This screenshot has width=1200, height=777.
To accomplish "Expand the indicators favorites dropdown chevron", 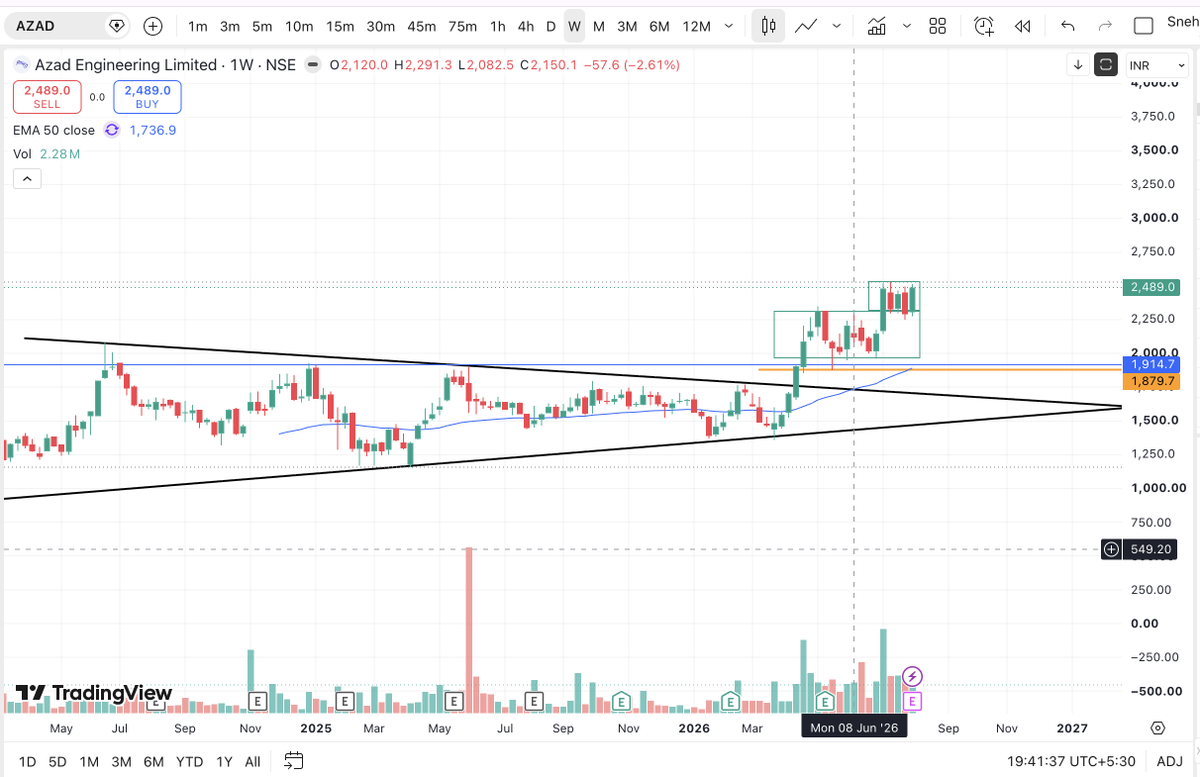I will 907,26.
